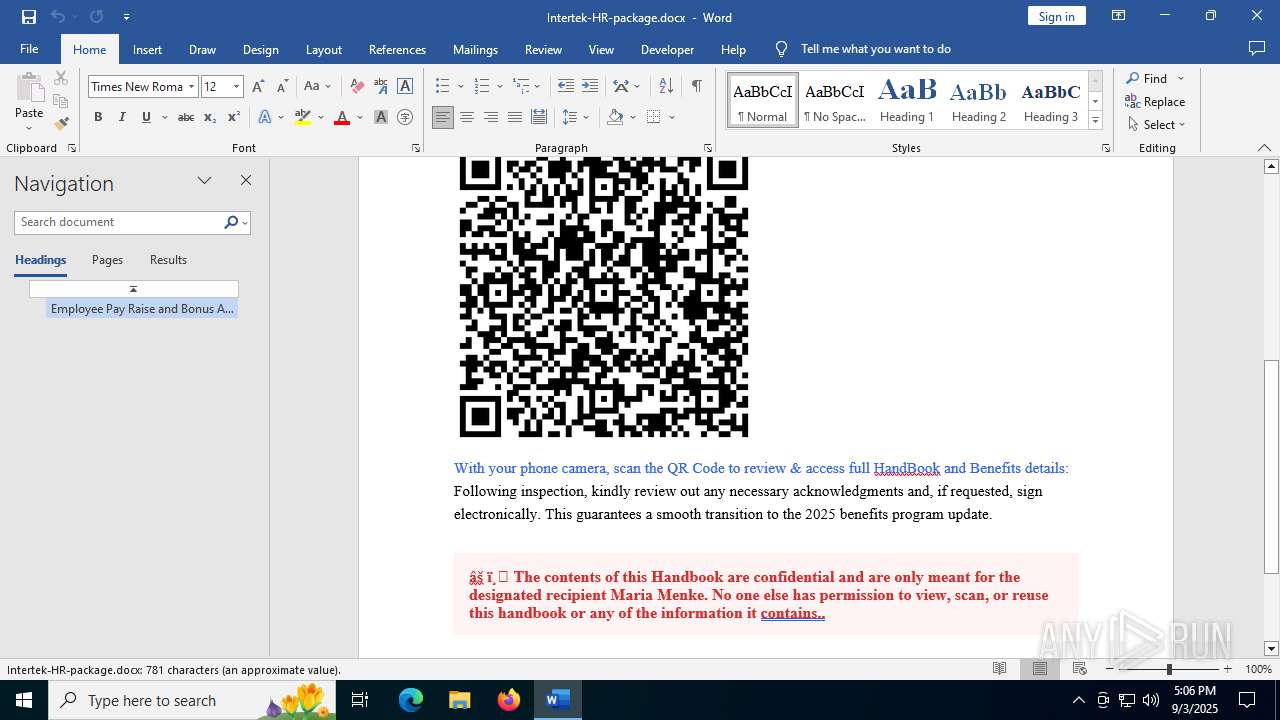Open the font size dropdown
Image resolution: width=1280 pixels, height=720 pixels.
(x=237, y=87)
